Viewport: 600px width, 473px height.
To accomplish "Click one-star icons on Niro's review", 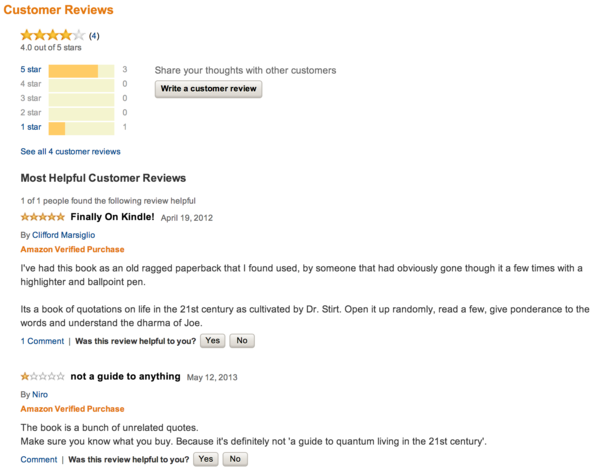I will pyautogui.click(x=42, y=377).
